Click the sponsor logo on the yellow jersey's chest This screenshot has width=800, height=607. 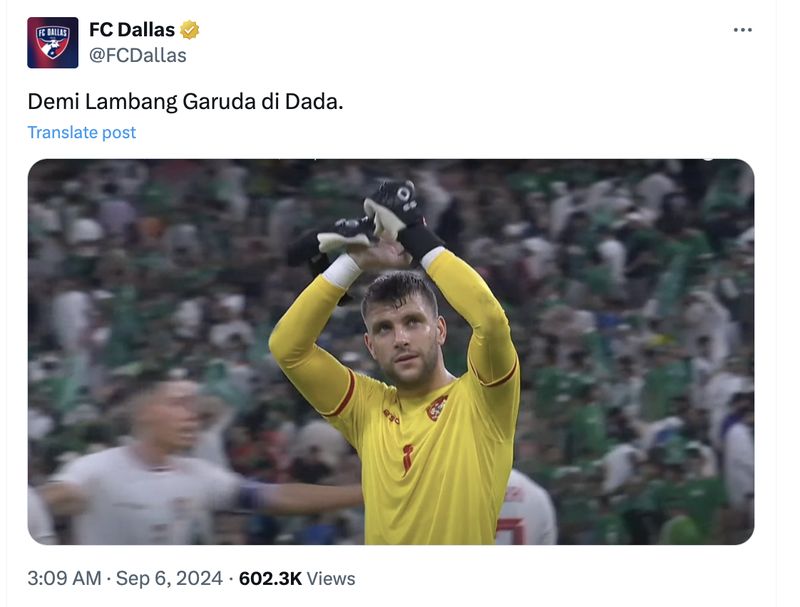pyautogui.click(x=391, y=417)
